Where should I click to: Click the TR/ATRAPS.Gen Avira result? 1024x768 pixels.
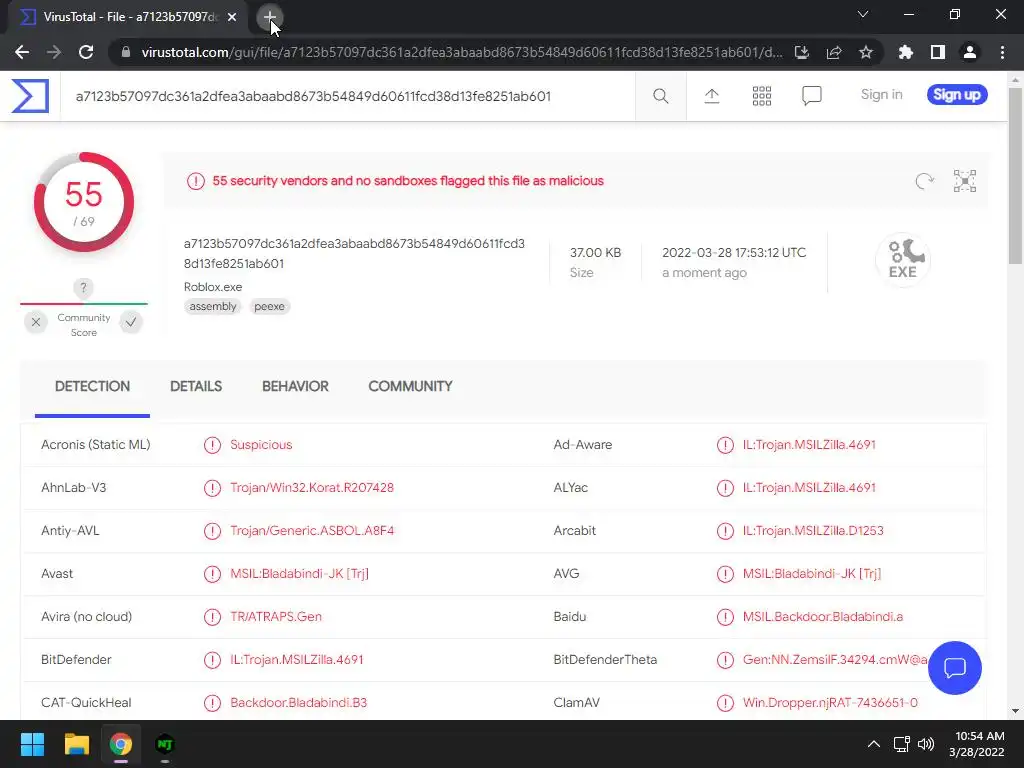[276, 617]
